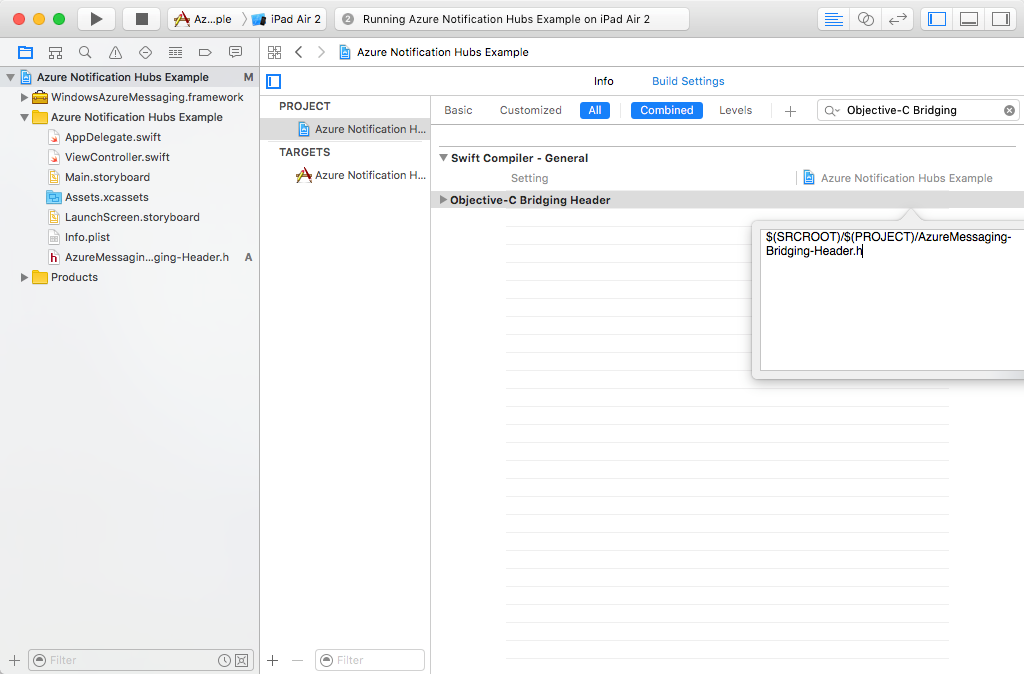Open the Info tab

coord(604,81)
